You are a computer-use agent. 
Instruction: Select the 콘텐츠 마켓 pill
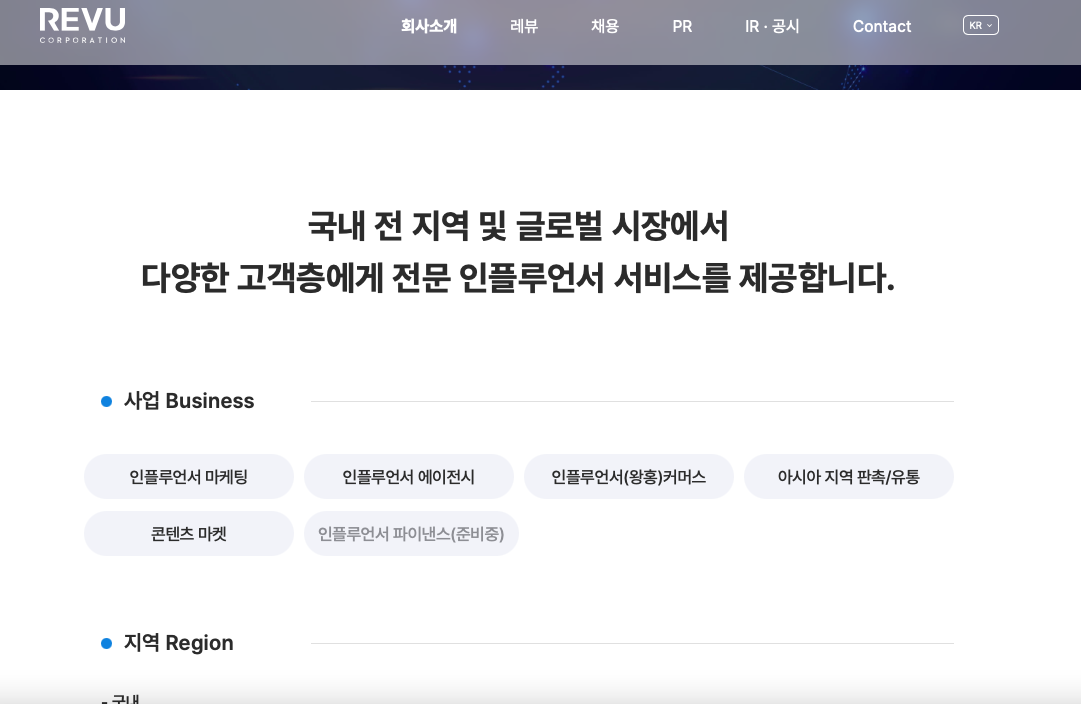[189, 534]
